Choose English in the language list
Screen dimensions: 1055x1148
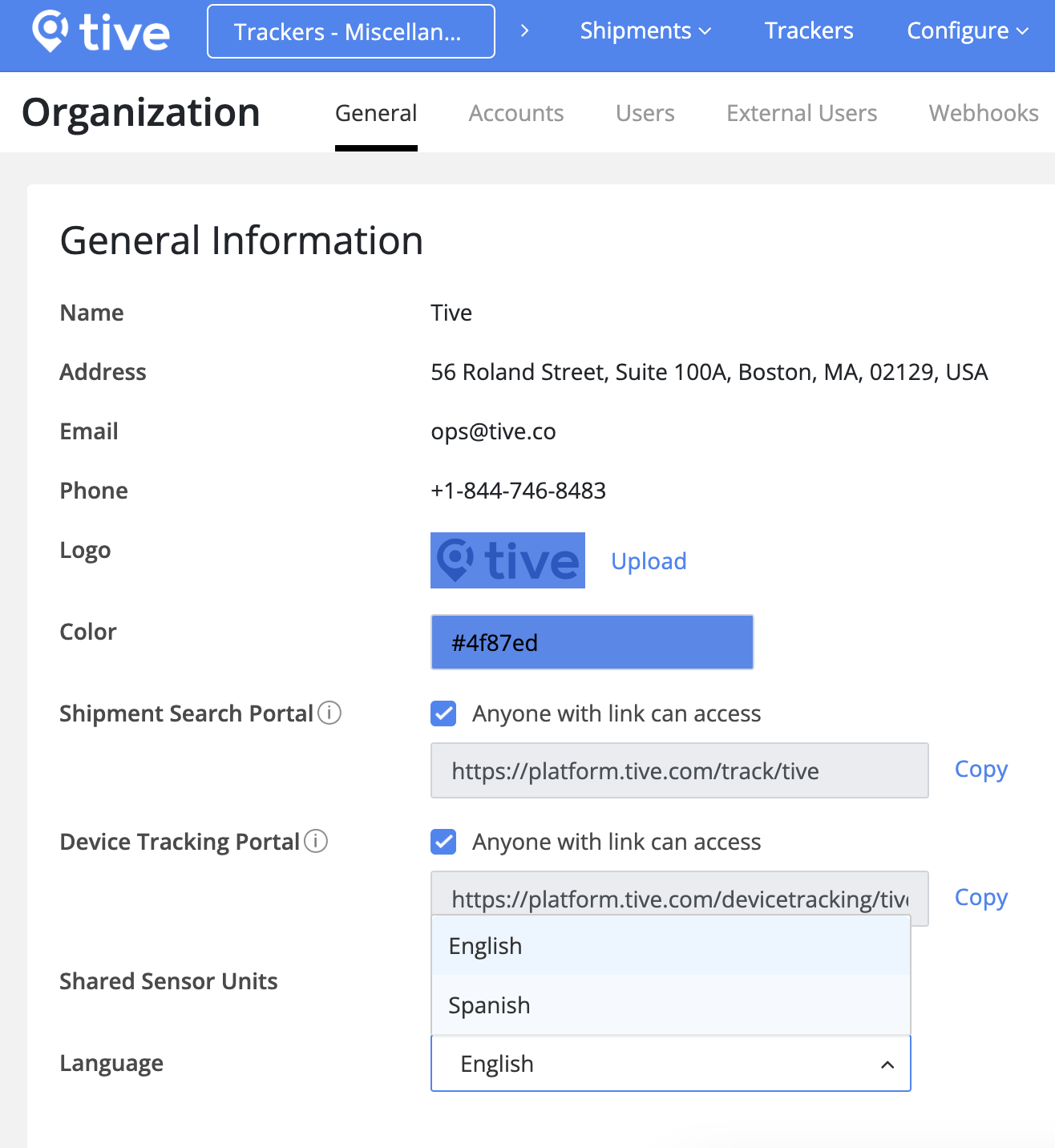point(485,946)
